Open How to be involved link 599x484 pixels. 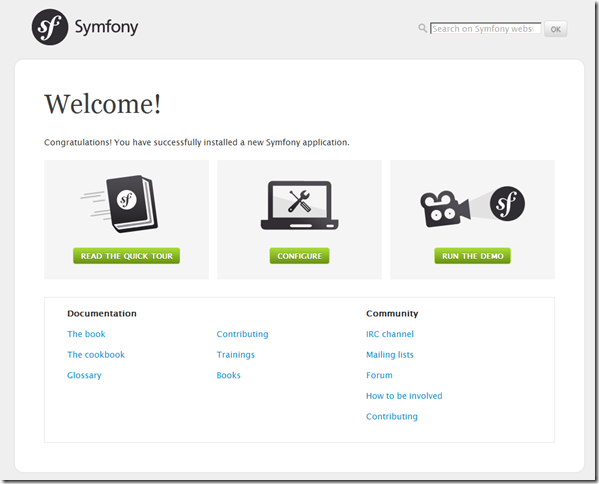[404, 396]
